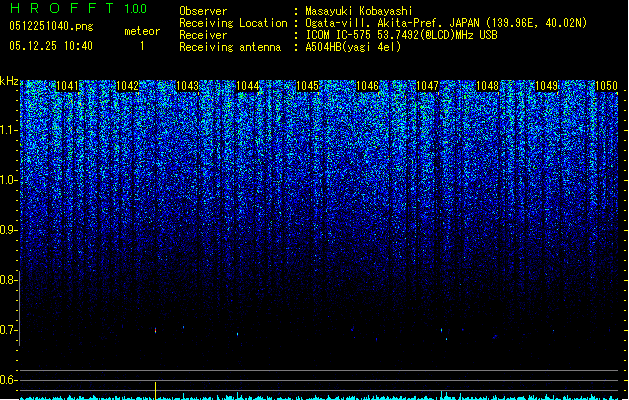Click the 0.7 kHz frequency label
This screenshot has width=629, height=400.
[8, 330]
